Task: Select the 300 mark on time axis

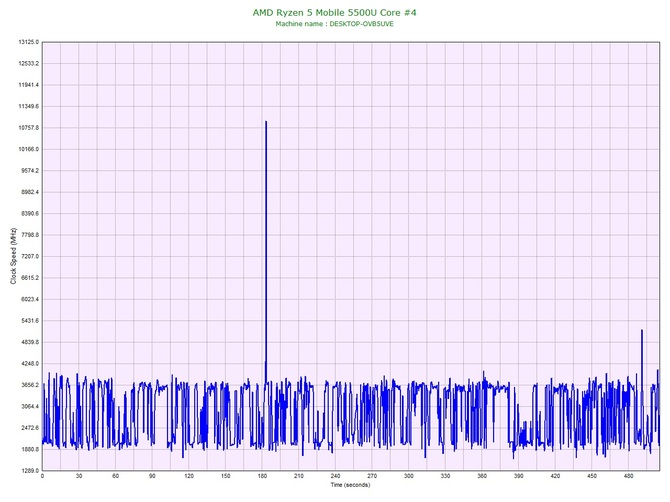Action: [408, 476]
